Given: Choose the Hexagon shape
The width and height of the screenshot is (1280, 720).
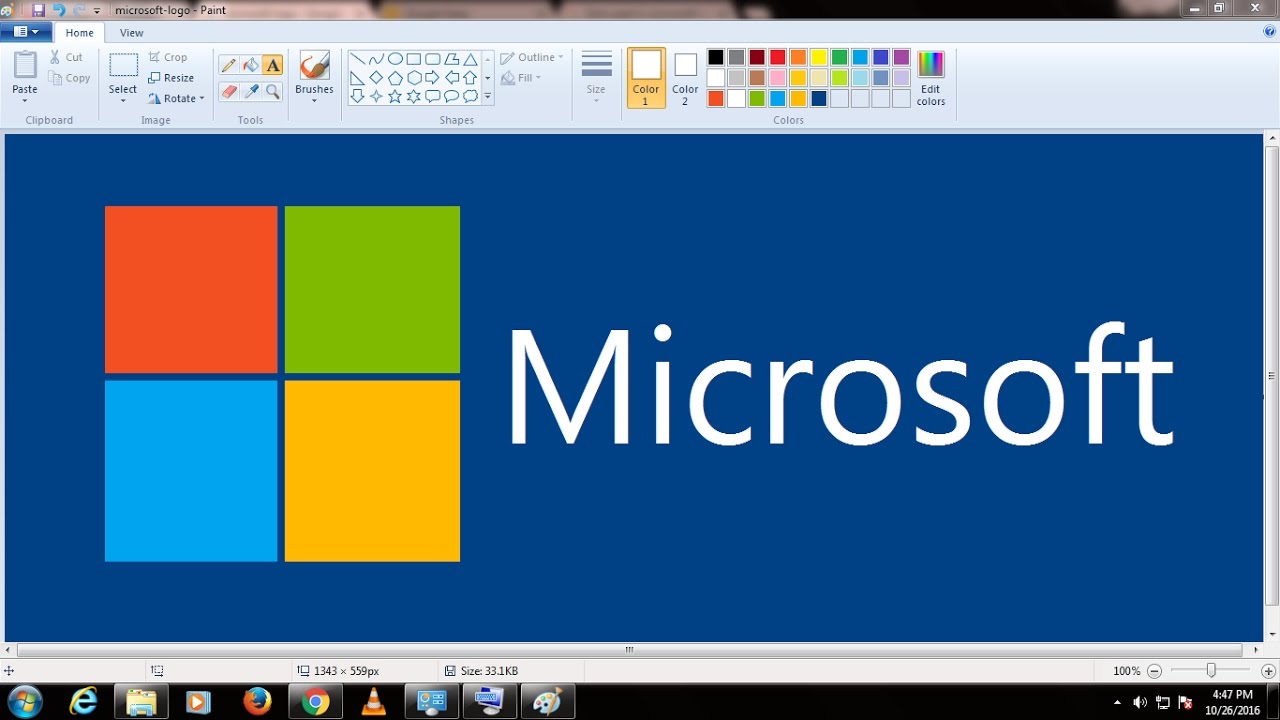Looking at the screenshot, I should pyautogui.click(x=413, y=77).
